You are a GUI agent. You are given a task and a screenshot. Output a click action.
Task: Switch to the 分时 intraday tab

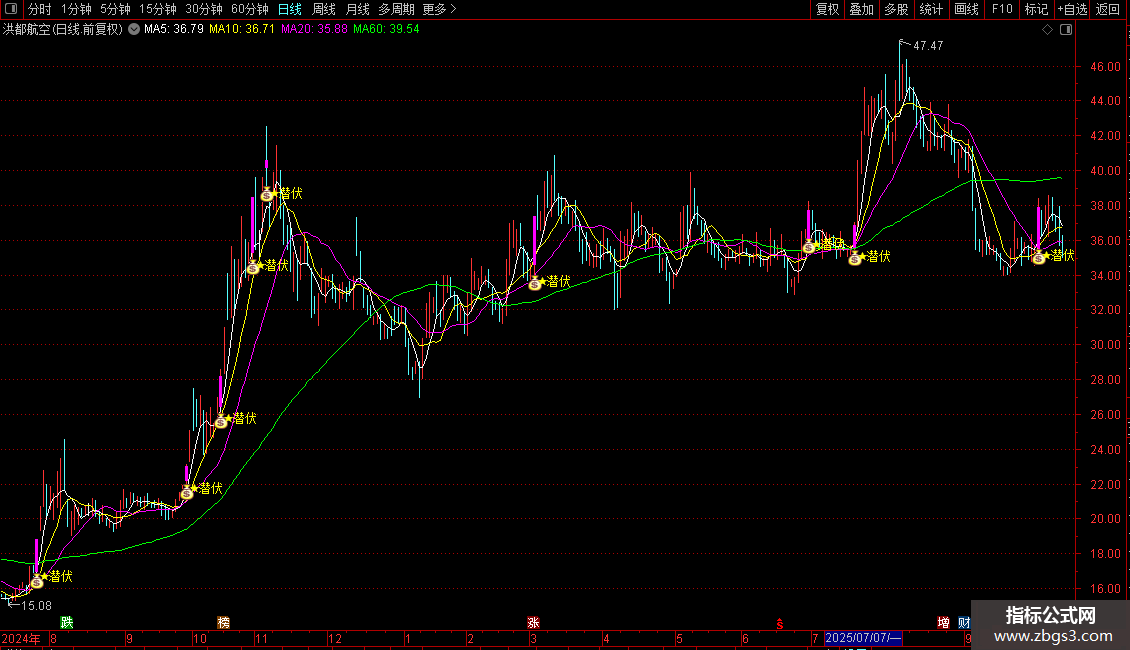pyautogui.click(x=40, y=9)
